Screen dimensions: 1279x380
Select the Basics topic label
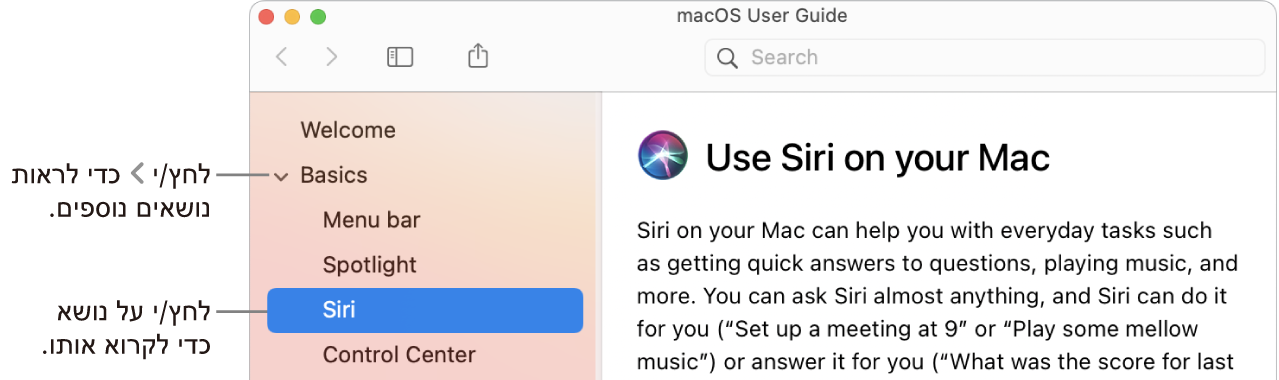(x=334, y=175)
